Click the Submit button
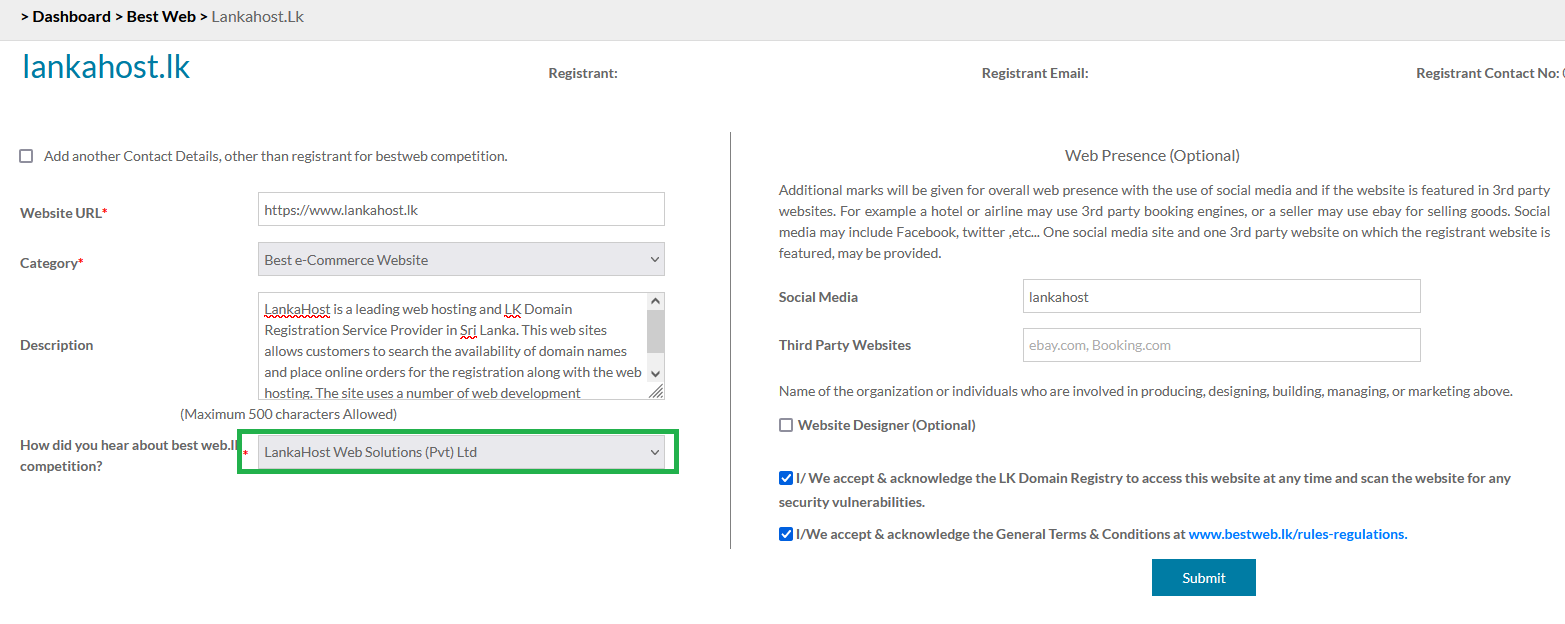 (1203, 577)
